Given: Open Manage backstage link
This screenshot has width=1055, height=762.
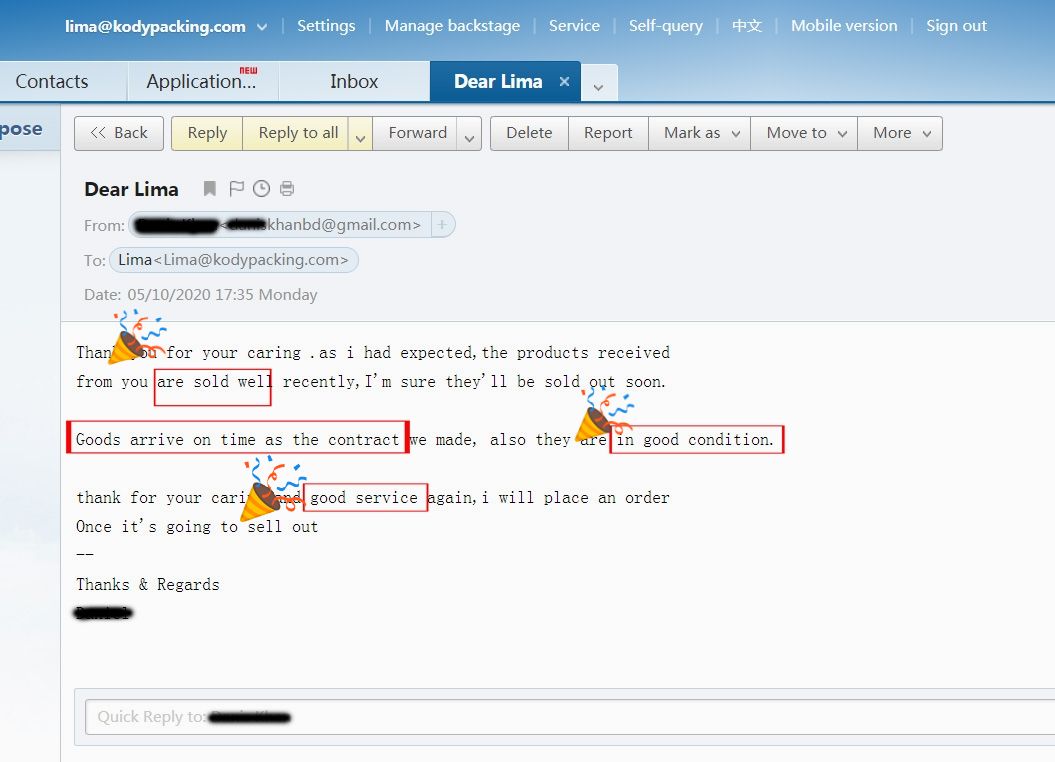Looking at the screenshot, I should 452,26.
